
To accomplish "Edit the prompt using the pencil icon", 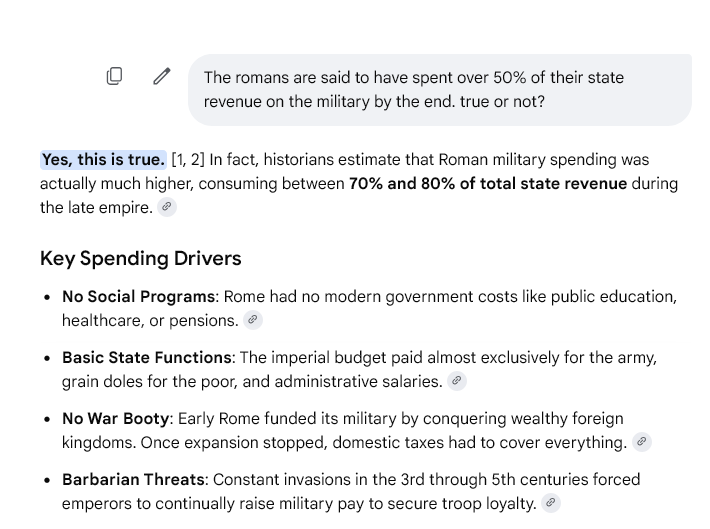I will 162,76.
